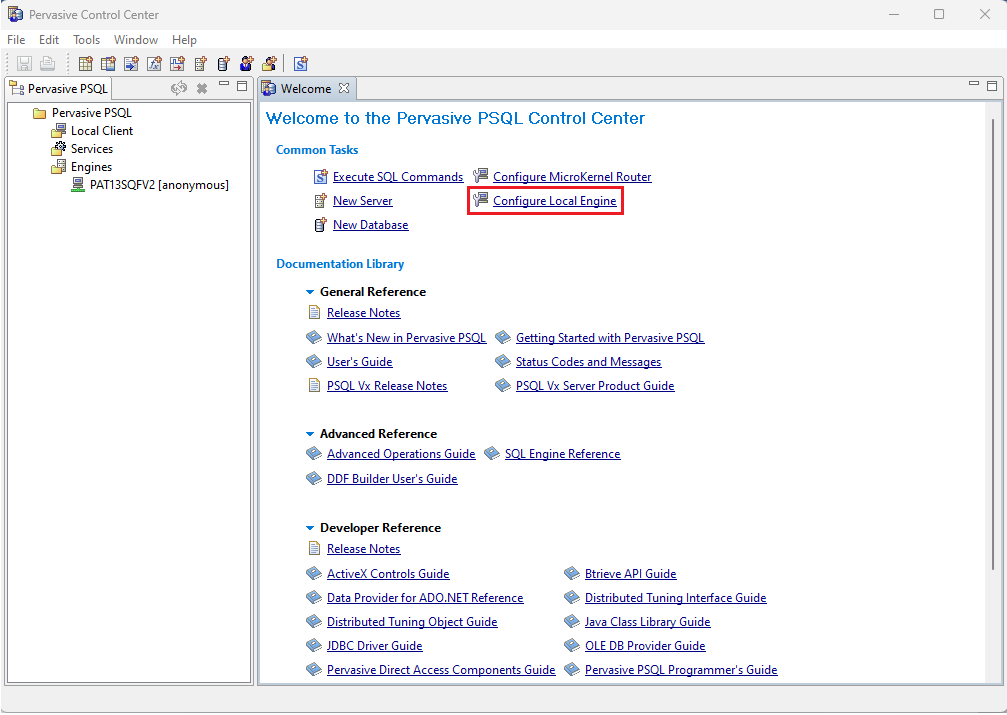Click the Refresh icon in Pervasive PSQL panel
The image size is (1007, 715).
179,88
